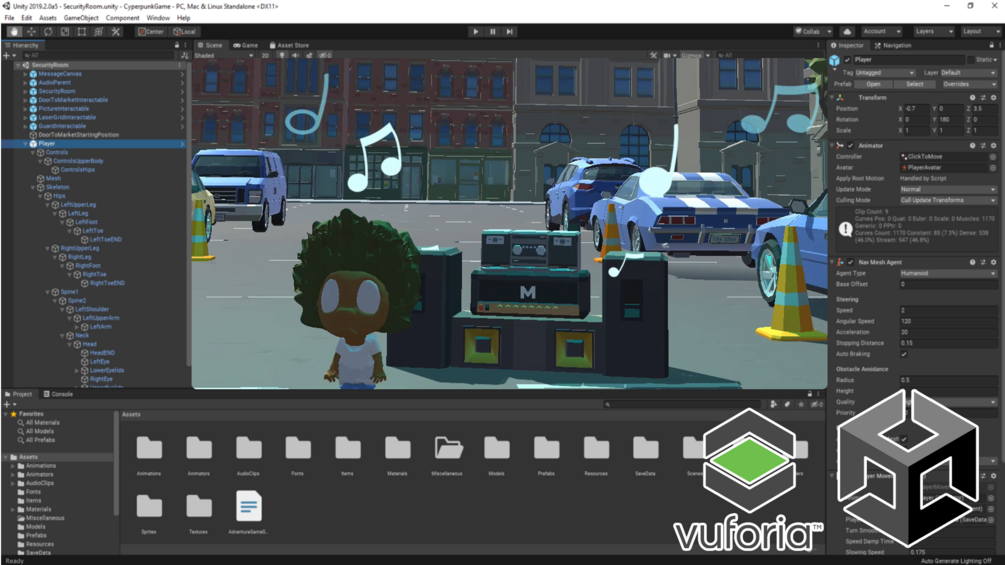
Task: Open the Layout dropdown
Action: coord(981,31)
